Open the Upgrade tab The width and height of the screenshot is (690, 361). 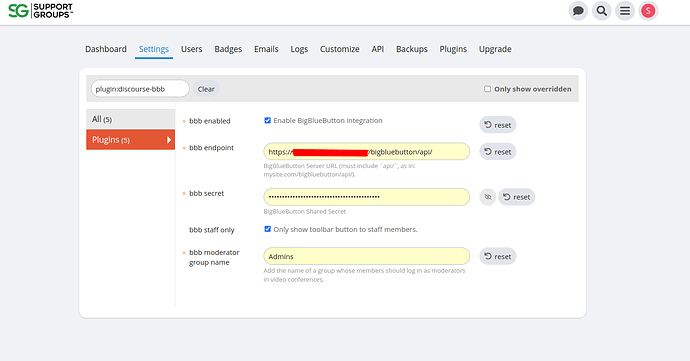(495, 49)
